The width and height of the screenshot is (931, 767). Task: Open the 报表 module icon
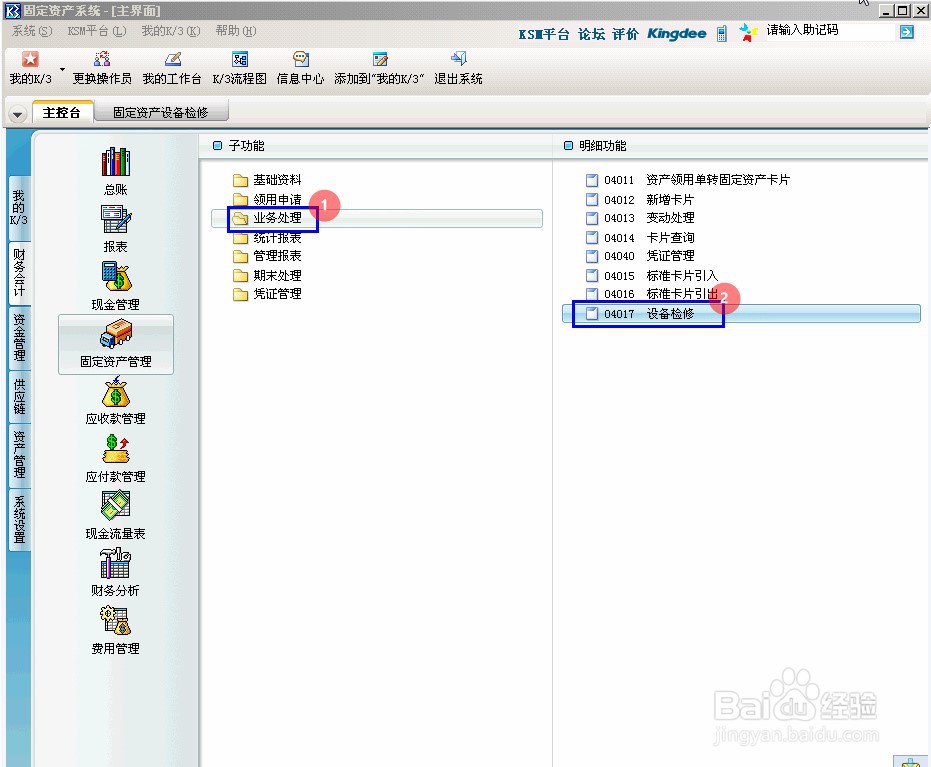click(x=116, y=229)
